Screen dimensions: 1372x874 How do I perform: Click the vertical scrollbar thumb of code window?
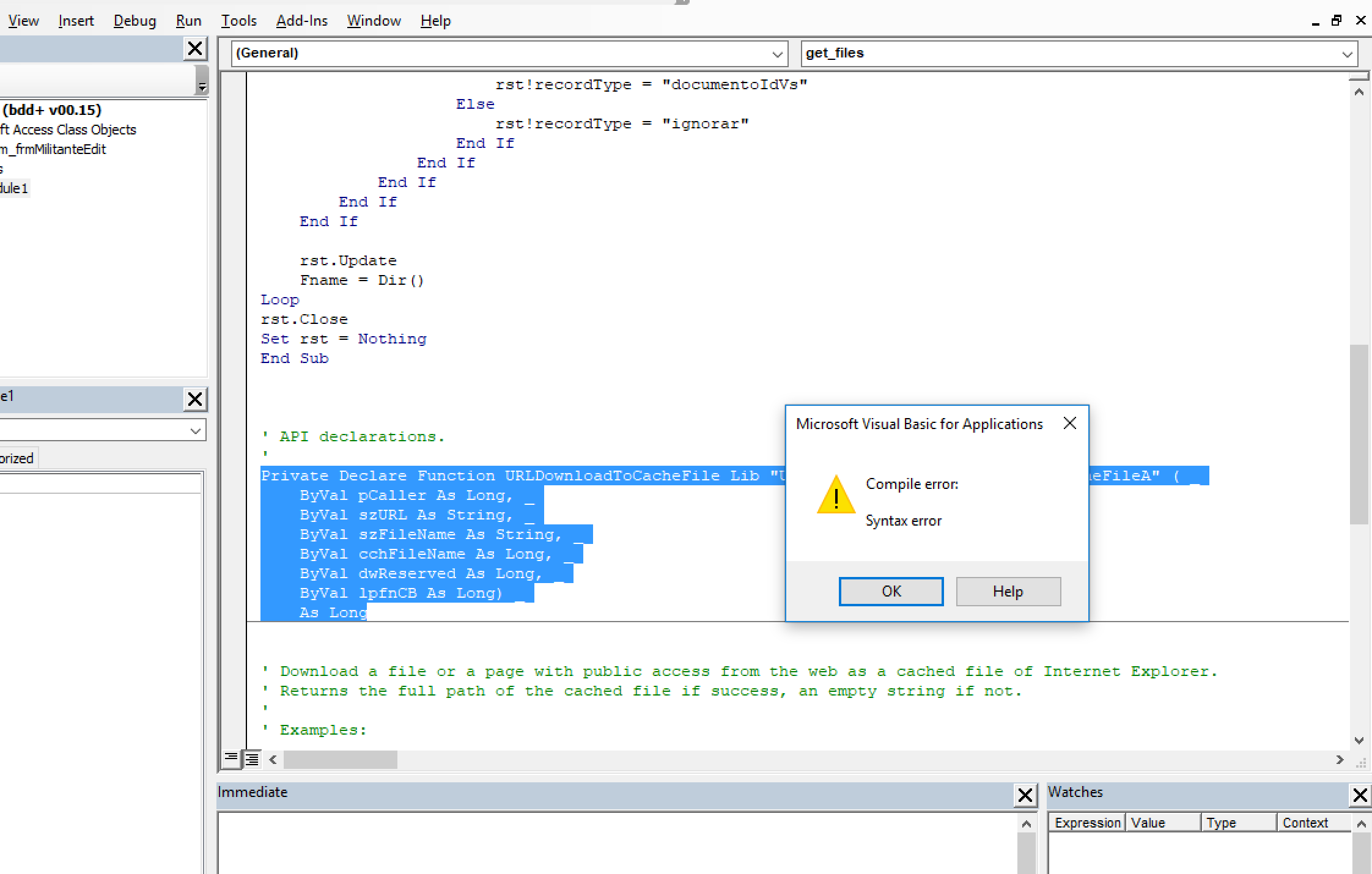(x=1359, y=435)
